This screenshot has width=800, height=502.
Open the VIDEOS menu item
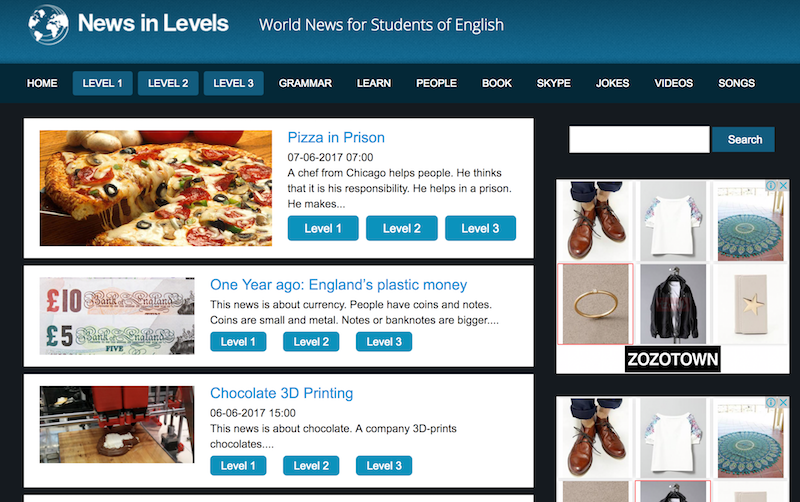[x=673, y=83]
